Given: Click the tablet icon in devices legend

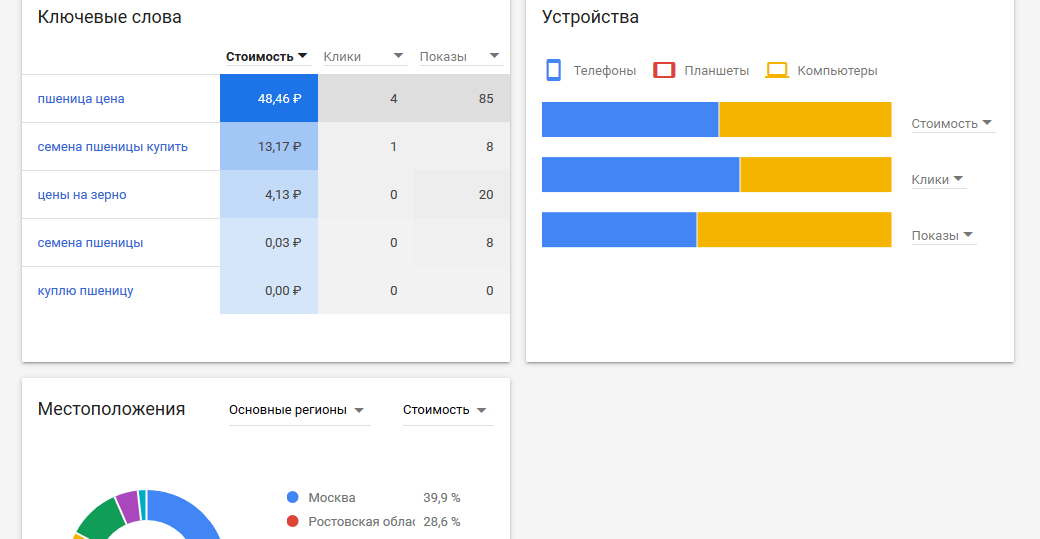Looking at the screenshot, I should (x=664, y=70).
